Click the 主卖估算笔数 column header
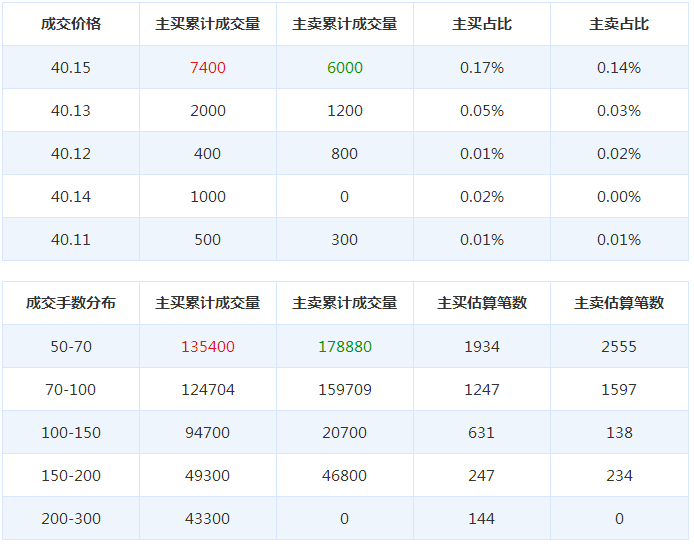Viewport: 694px width, 544px height. coord(619,303)
